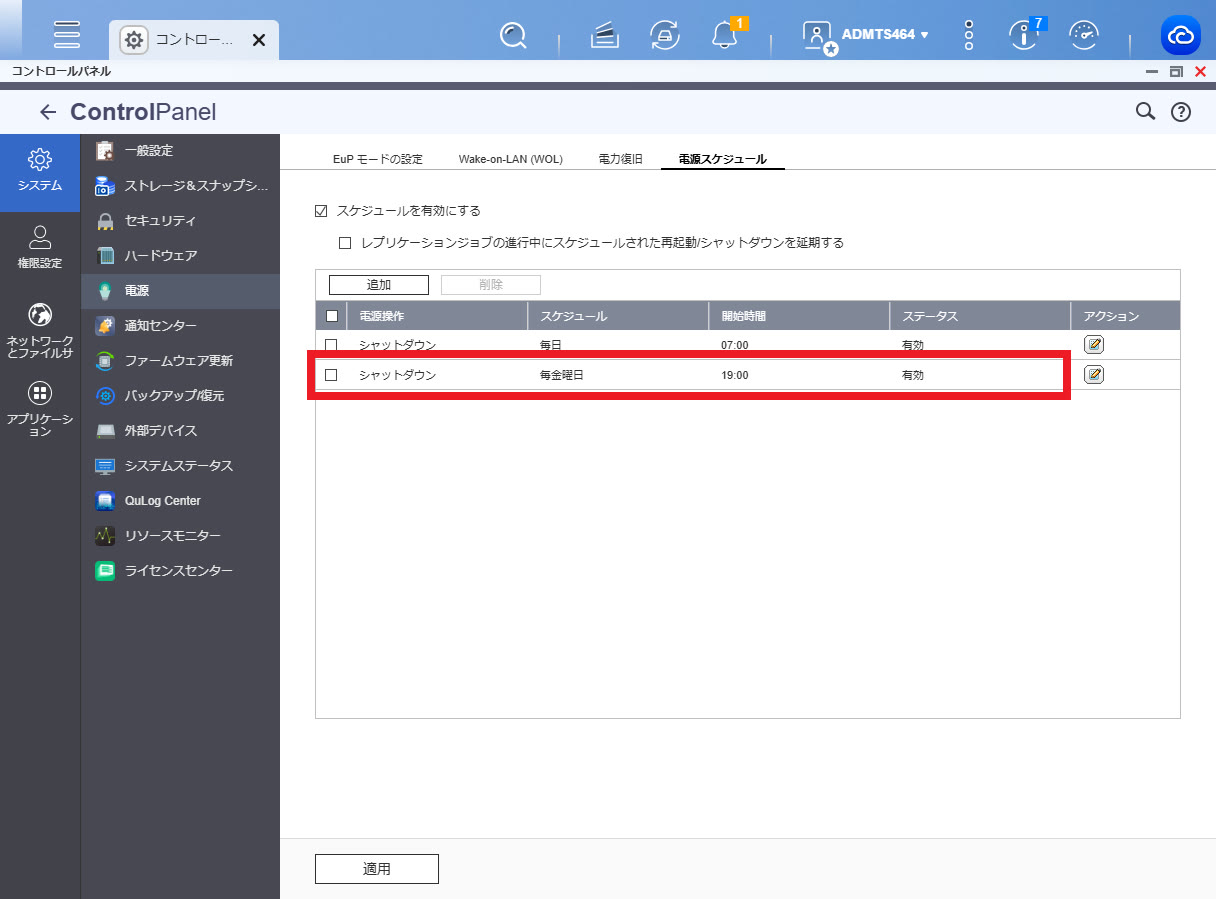
Task: Edit the Friday 19:00 shutdown schedule
Action: (x=1094, y=375)
